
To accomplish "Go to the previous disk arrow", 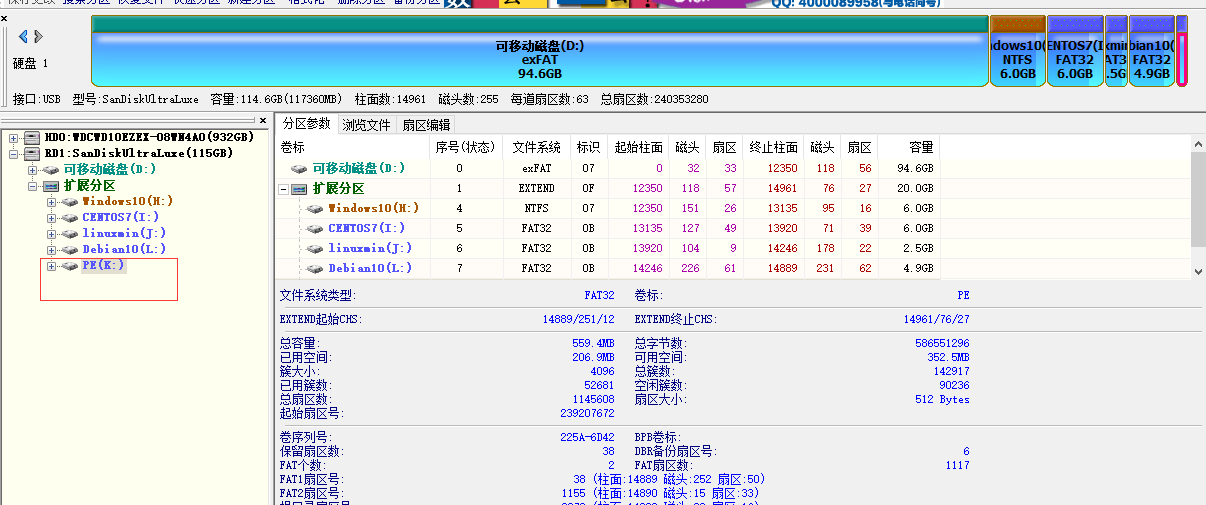I will (23, 37).
